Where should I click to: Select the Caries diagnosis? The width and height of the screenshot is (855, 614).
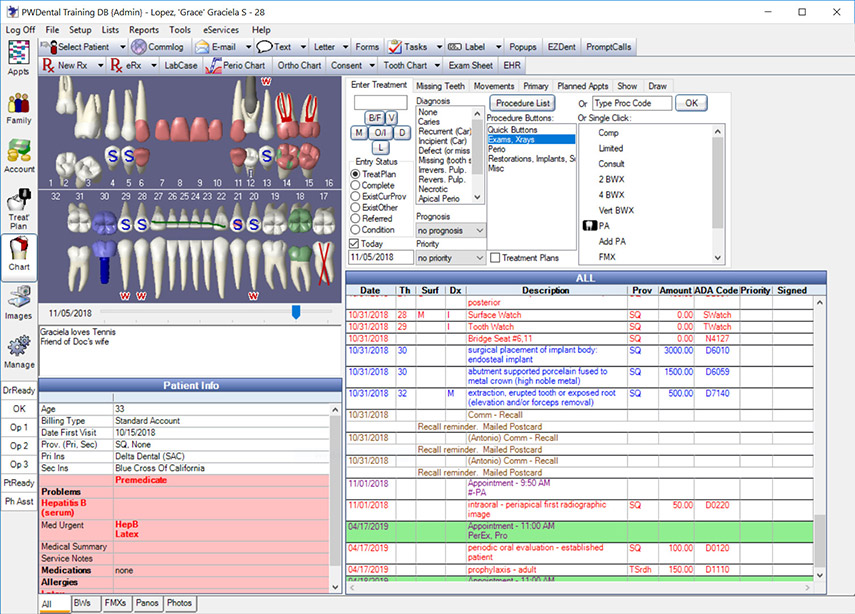pos(429,122)
